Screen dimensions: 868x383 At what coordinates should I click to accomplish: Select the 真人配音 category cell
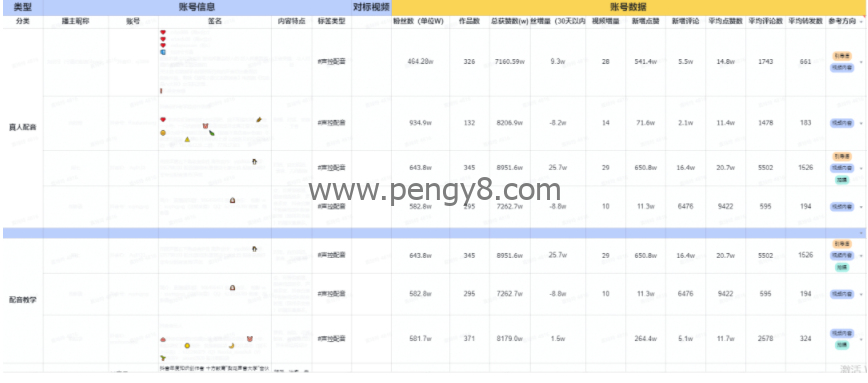[23, 128]
